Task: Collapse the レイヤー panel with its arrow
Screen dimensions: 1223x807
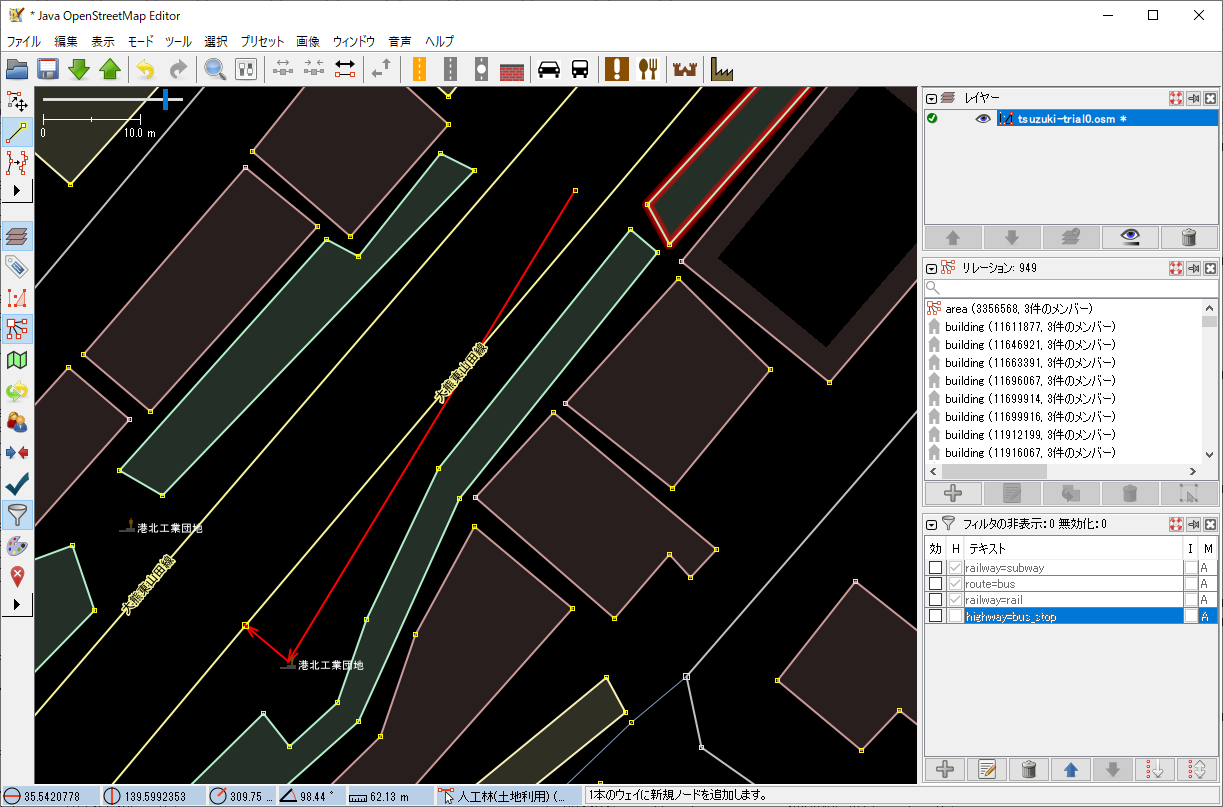Action: point(932,99)
